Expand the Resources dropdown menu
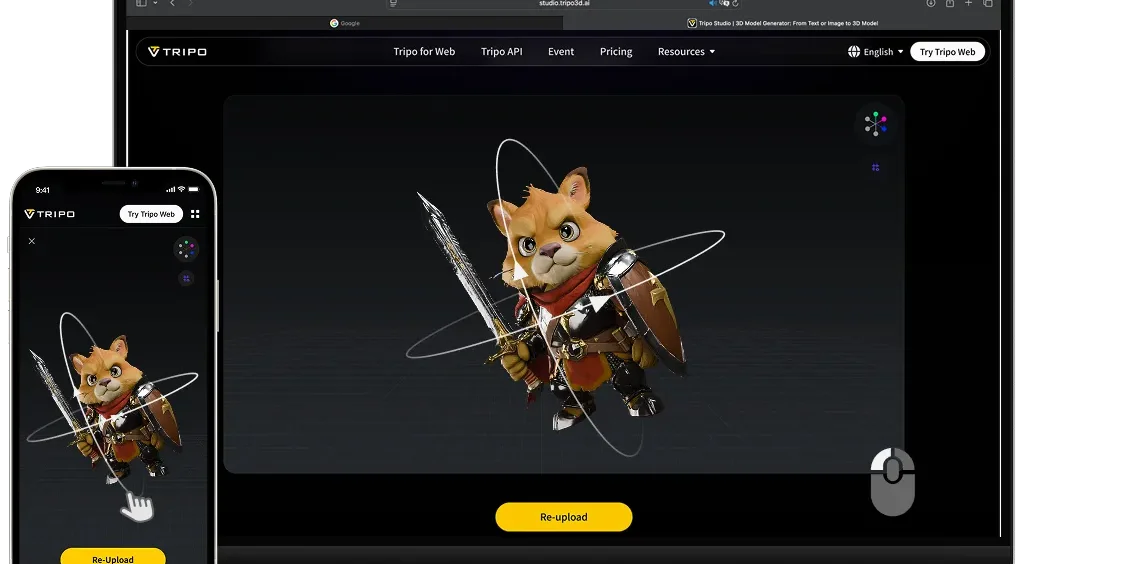1128x564 pixels. 686,52
